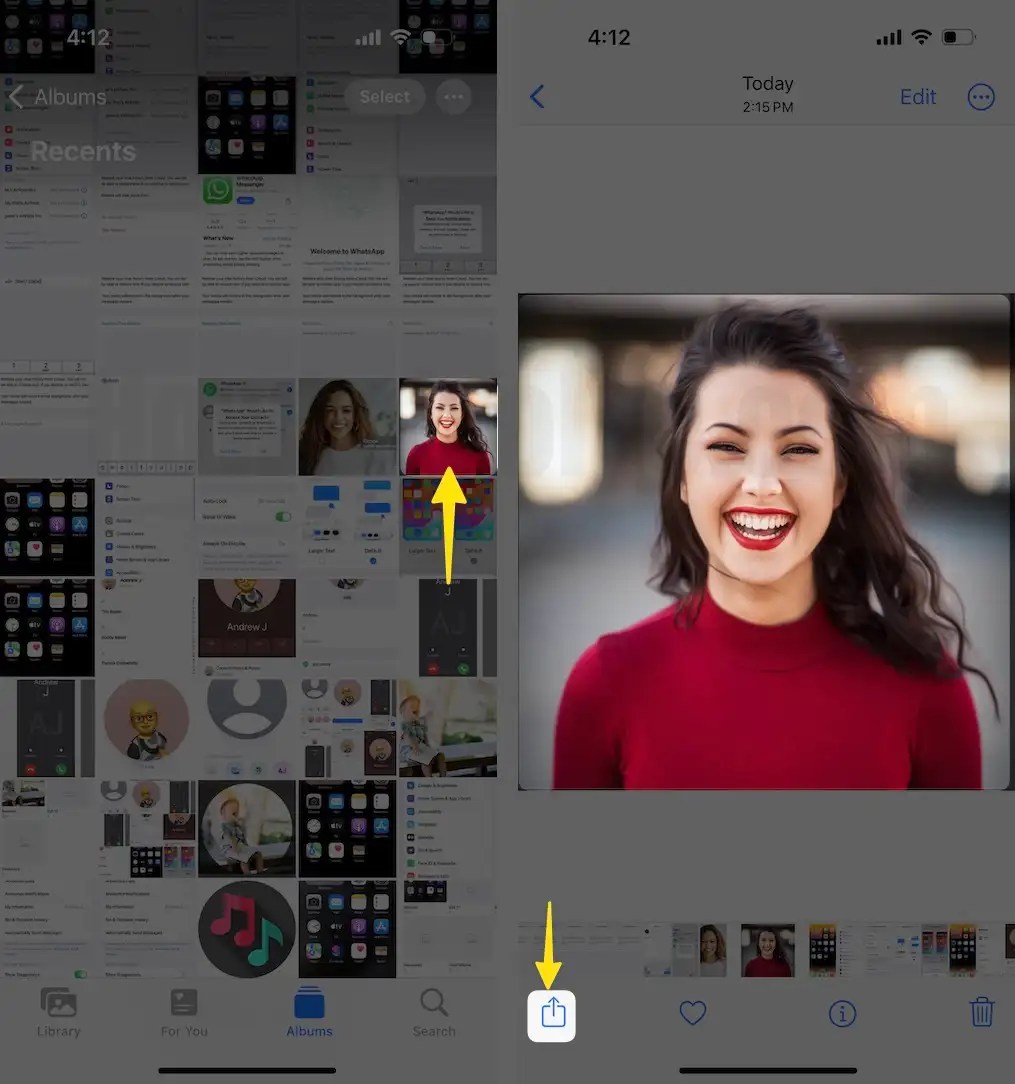Open the smiling woman photo thumbnail
This screenshot has height=1084, width=1015.
(447, 425)
